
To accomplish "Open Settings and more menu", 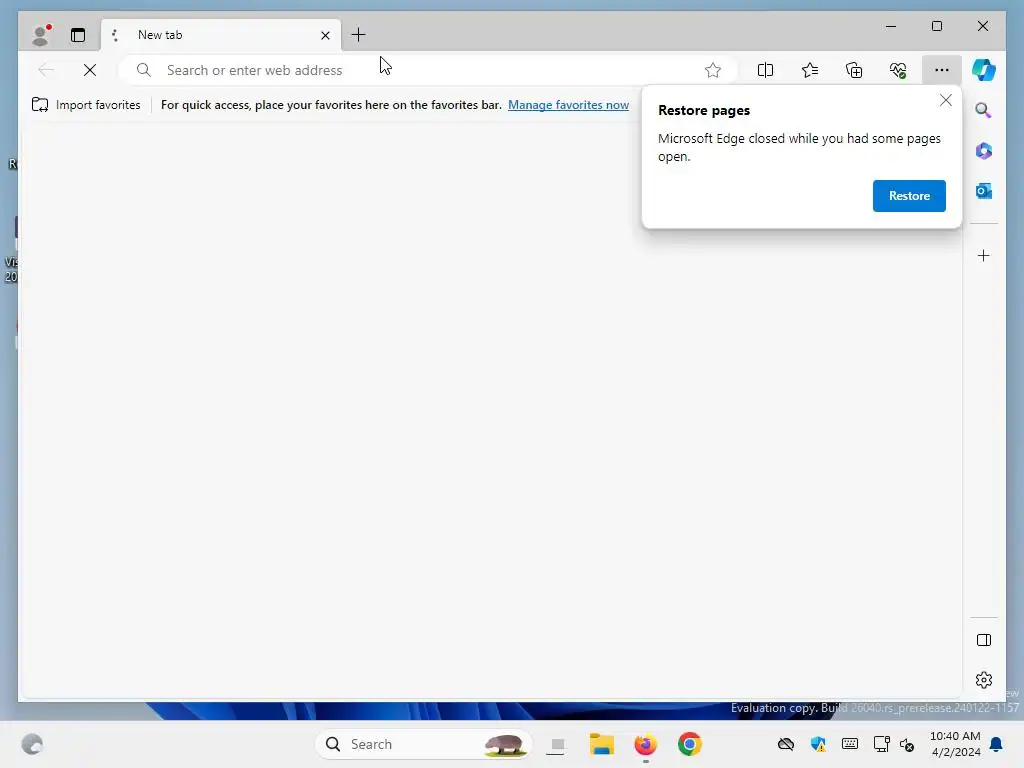I will (x=941, y=70).
